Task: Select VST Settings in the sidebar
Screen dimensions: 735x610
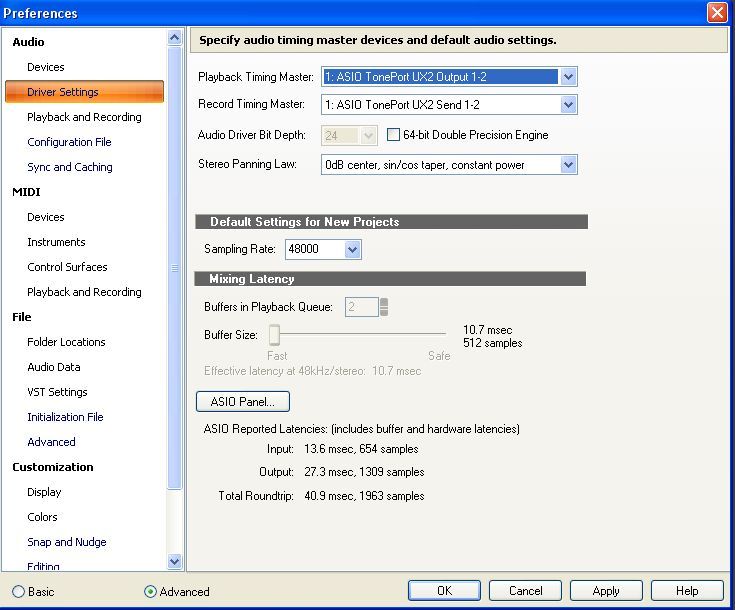Action: (57, 392)
